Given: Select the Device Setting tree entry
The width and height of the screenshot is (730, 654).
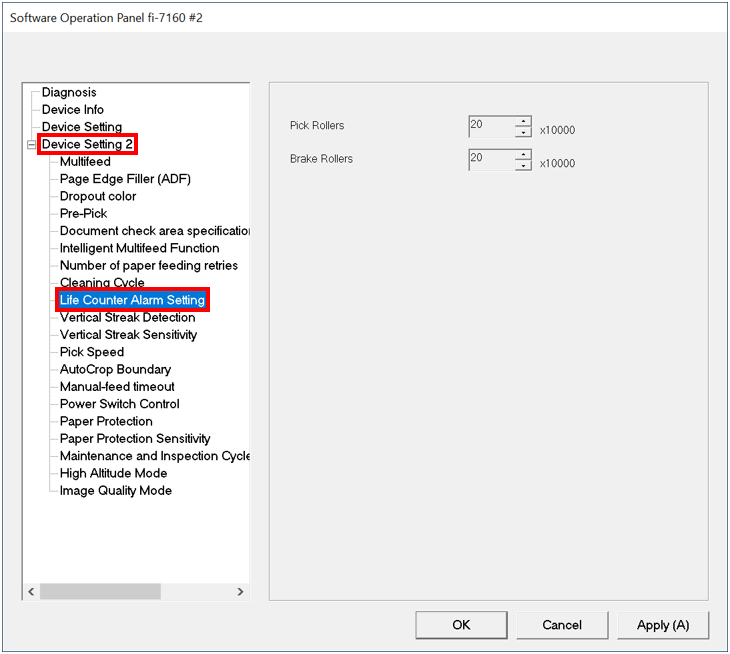Looking at the screenshot, I should click(82, 127).
